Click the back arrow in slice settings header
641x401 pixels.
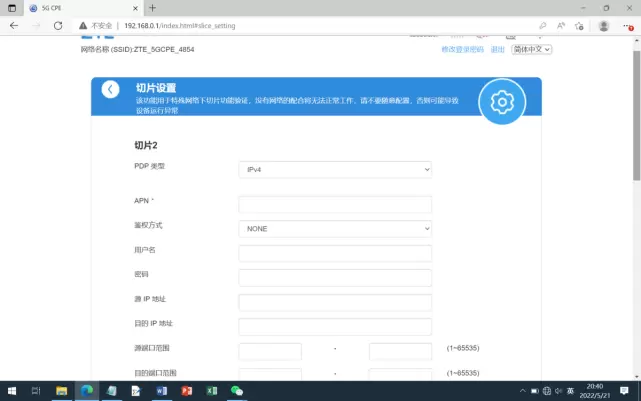(x=110, y=89)
